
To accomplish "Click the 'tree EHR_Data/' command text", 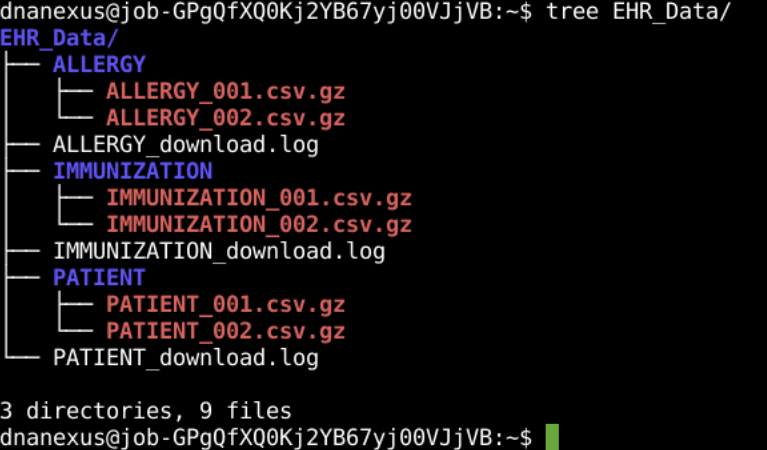I will [x=638, y=12].
